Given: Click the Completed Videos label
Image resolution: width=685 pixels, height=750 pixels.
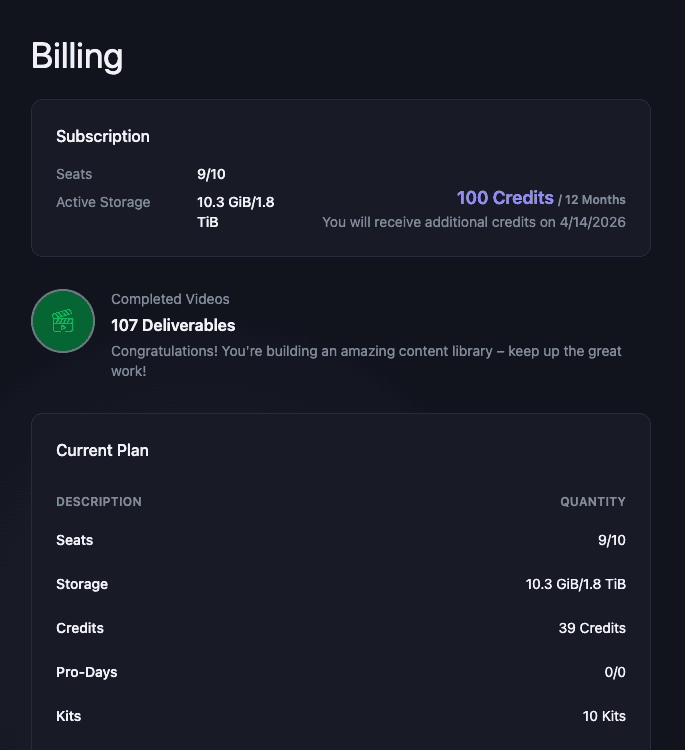Looking at the screenshot, I should 170,299.
